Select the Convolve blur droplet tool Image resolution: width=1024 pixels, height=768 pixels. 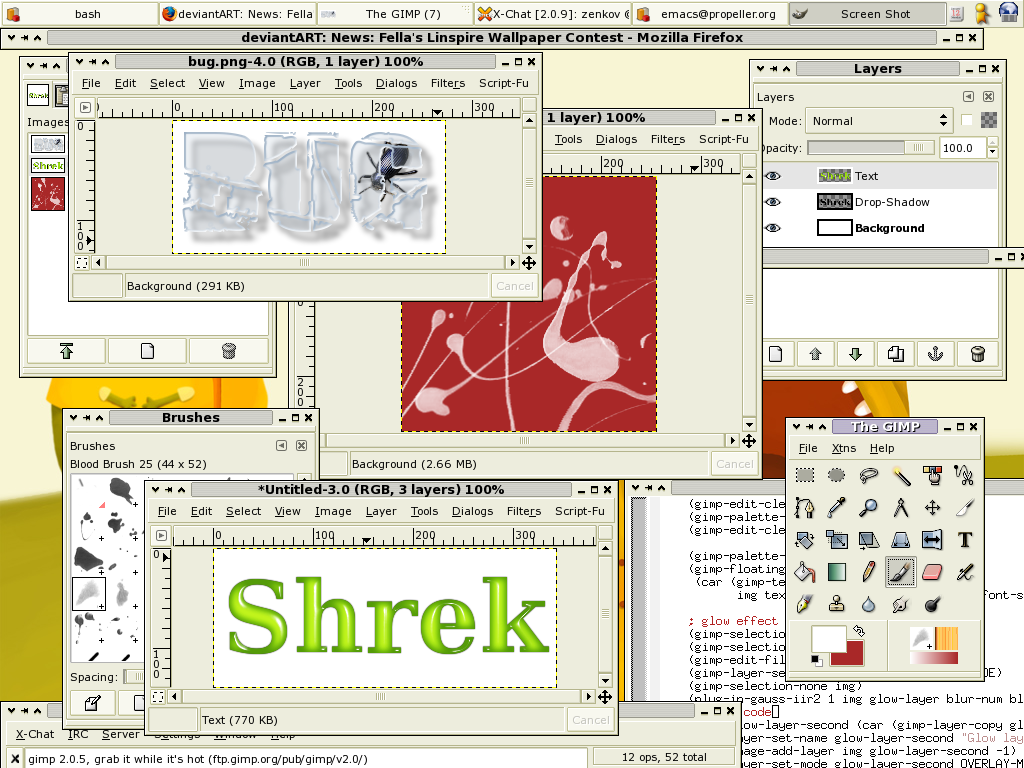(x=869, y=605)
